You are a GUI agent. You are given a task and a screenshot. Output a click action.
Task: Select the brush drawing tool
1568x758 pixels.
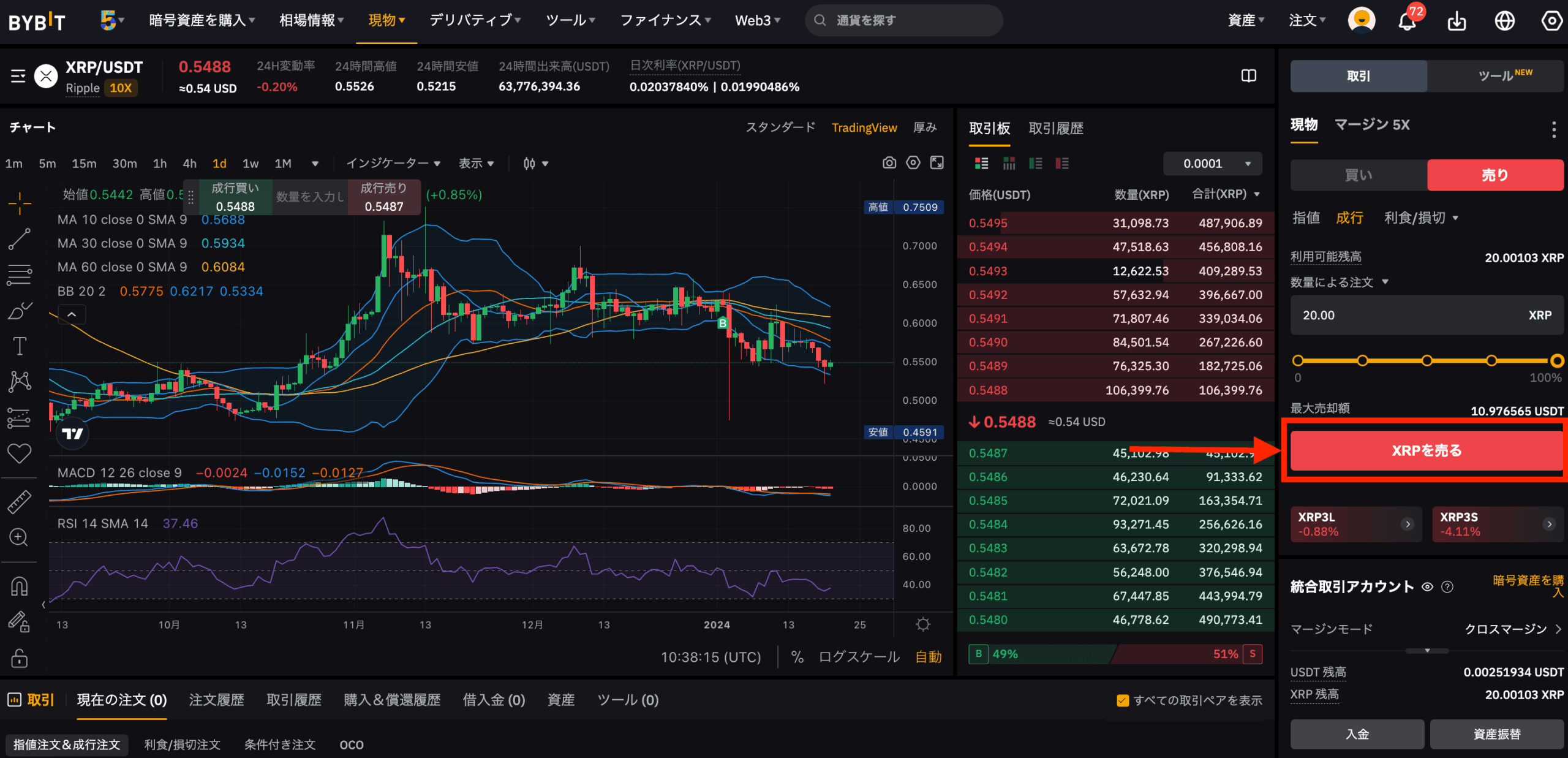tap(20, 311)
